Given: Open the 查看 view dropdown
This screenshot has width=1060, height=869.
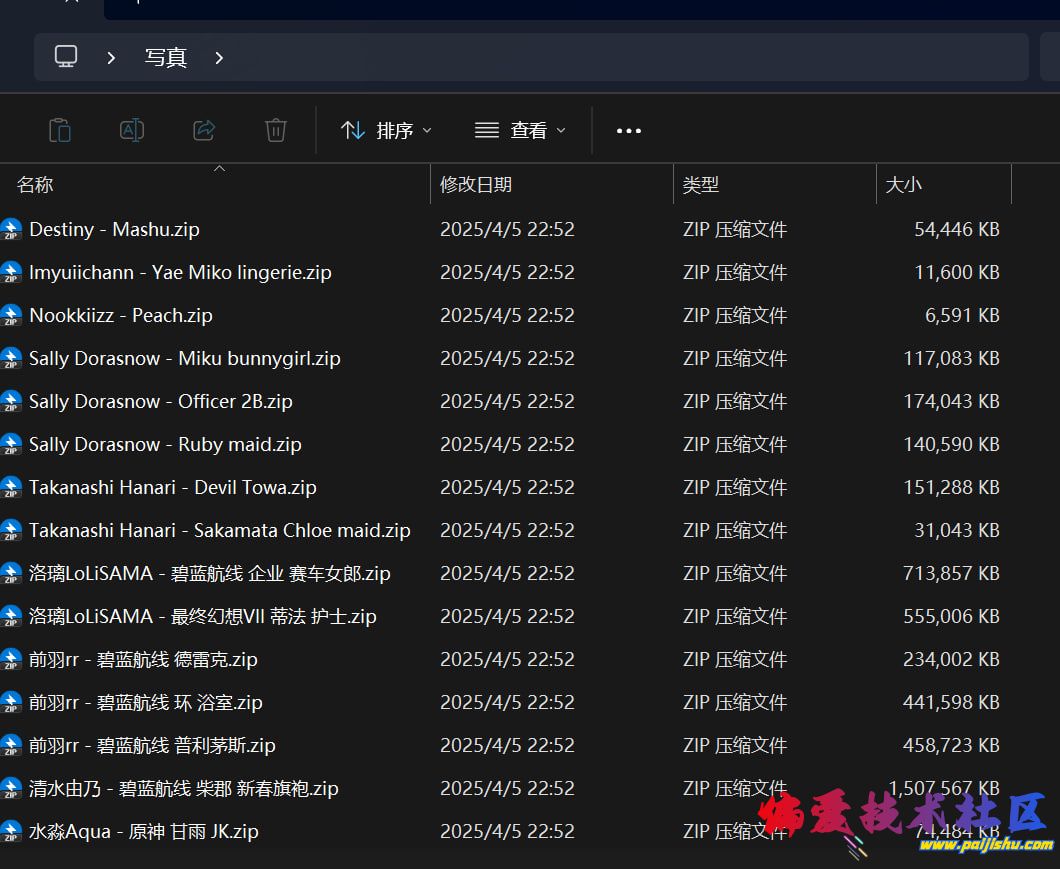Looking at the screenshot, I should tap(520, 131).
